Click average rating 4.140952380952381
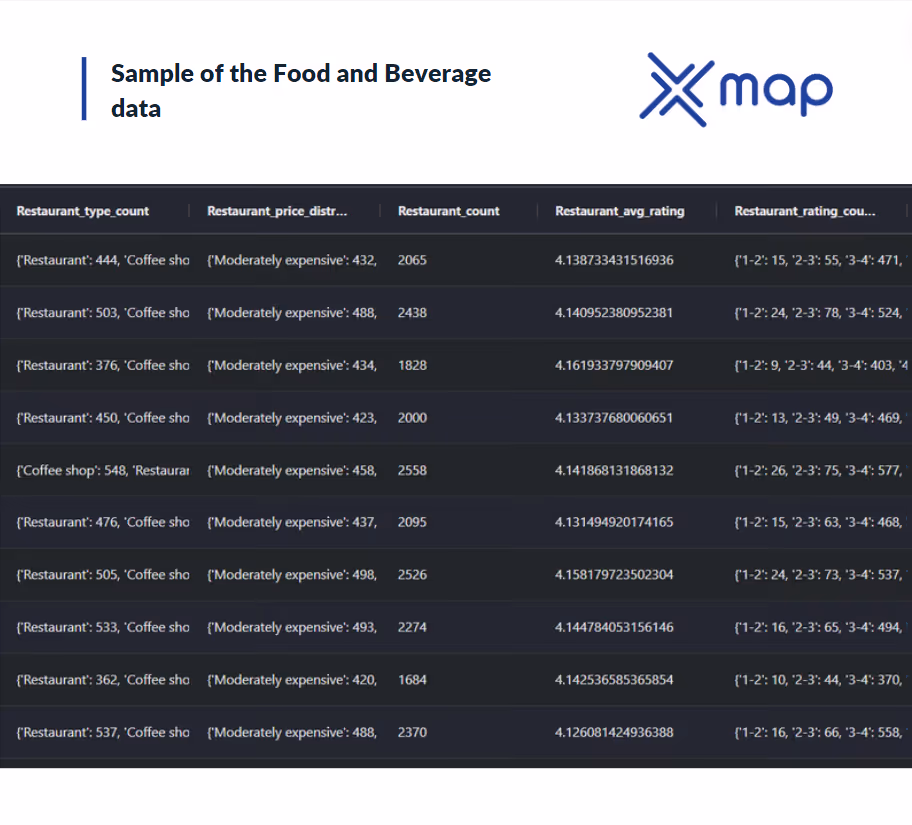Viewport: 912px width, 825px height. [x=614, y=312]
